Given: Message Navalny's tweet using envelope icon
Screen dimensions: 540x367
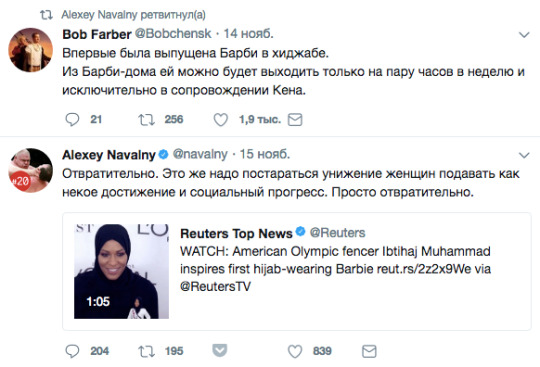Looking at the screenshot, I should 369,352.
